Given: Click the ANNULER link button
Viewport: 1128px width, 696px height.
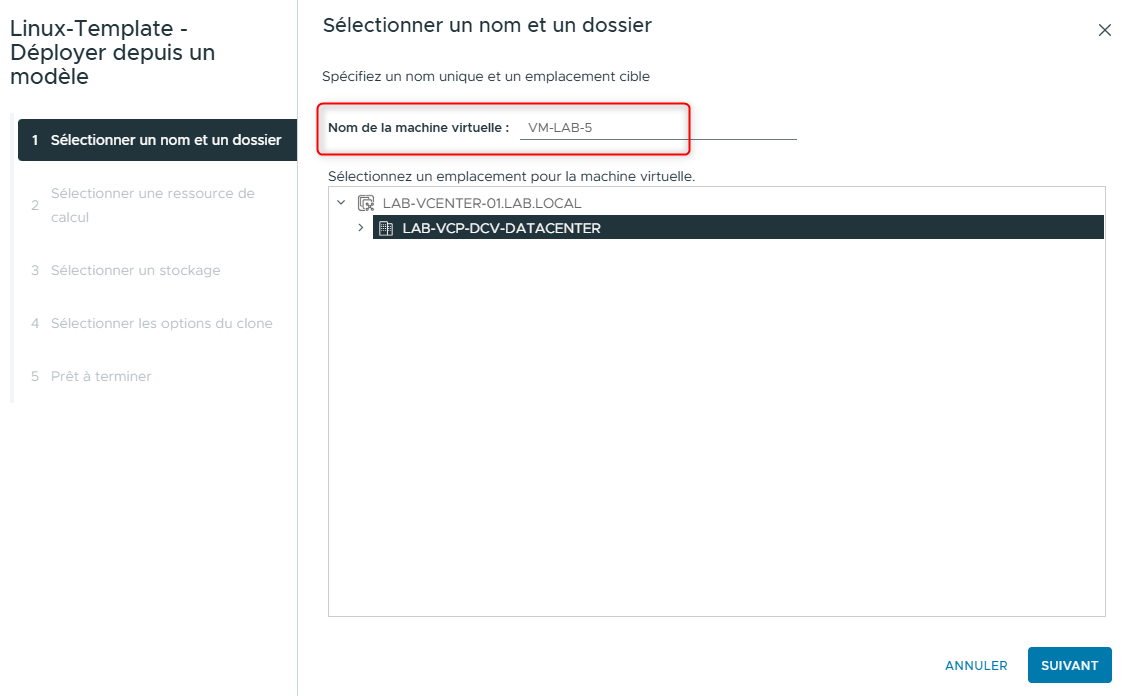Looking at the screenshot, I should point(975,665).
